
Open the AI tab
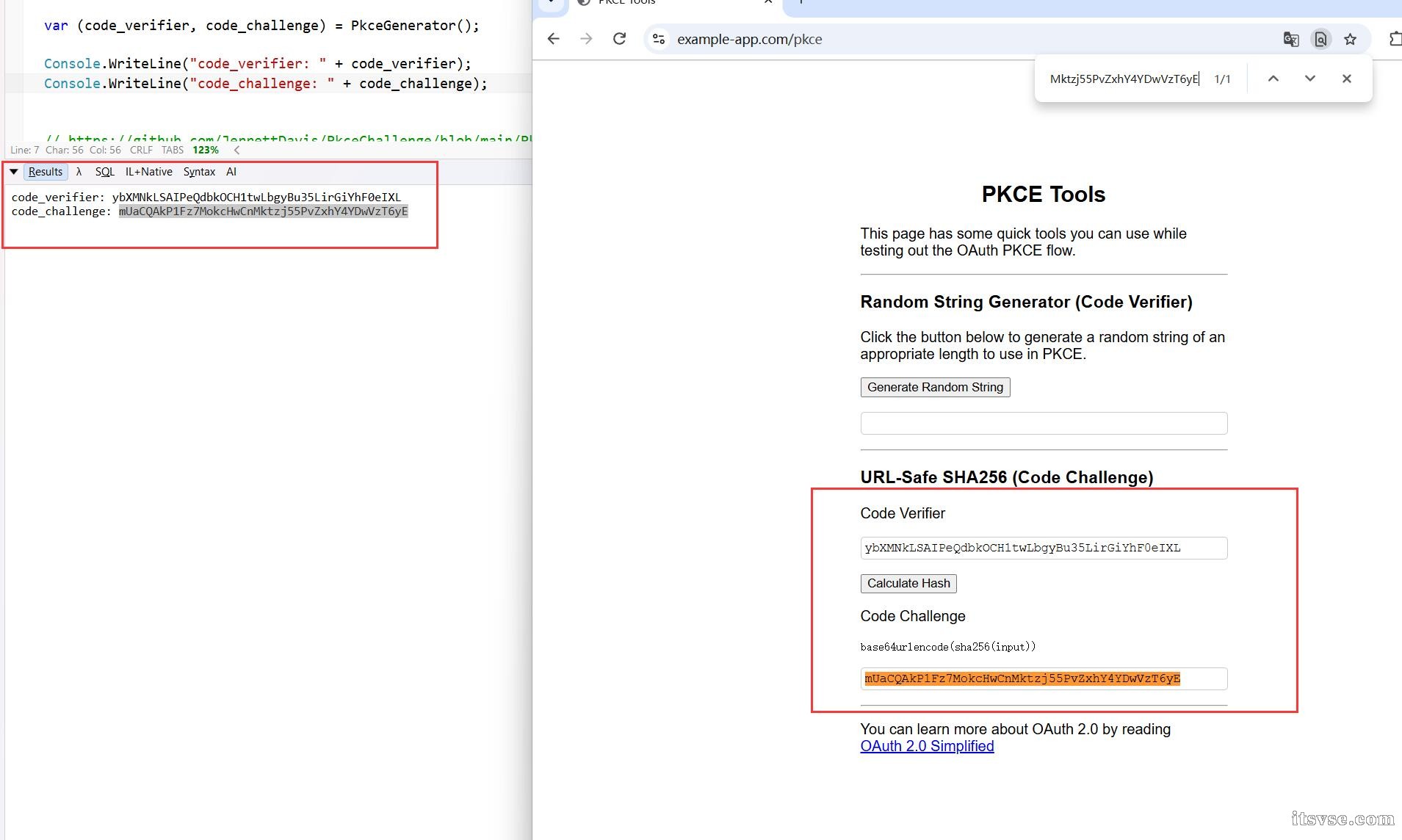(231, 172)
